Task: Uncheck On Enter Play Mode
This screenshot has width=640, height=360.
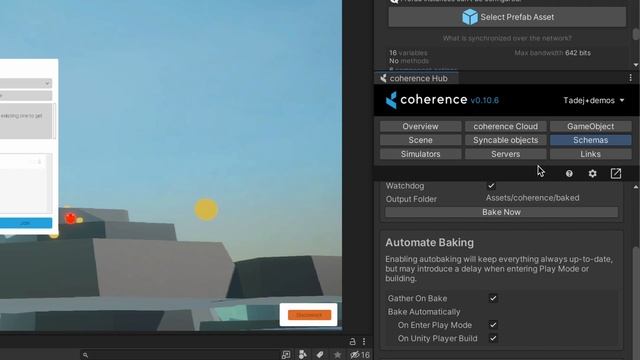Action: [x=493, y=325]
